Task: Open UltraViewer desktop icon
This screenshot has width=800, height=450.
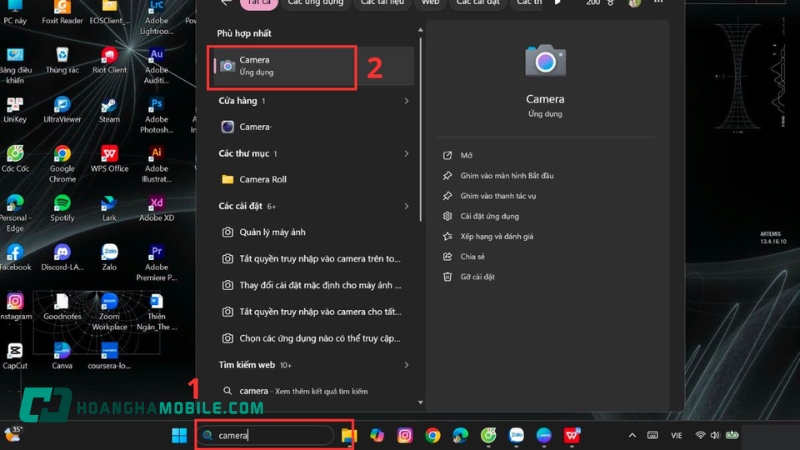Action: point(62,109)
